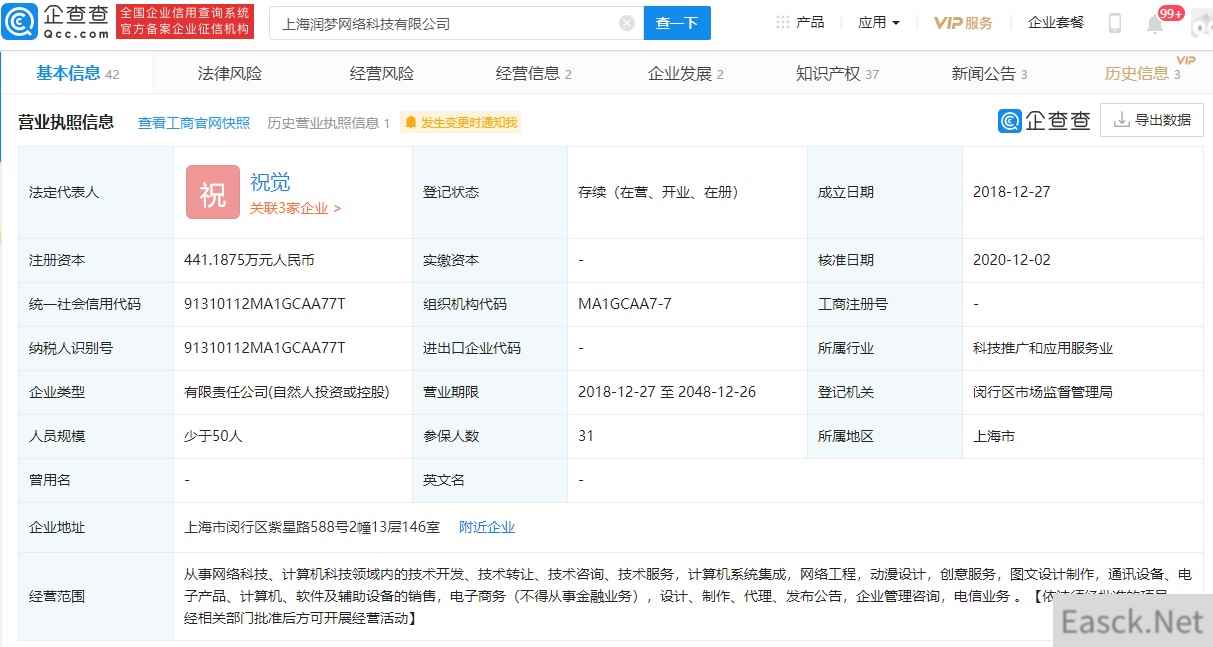Enable 发生变更时通知我 change alert

point(461,123)
